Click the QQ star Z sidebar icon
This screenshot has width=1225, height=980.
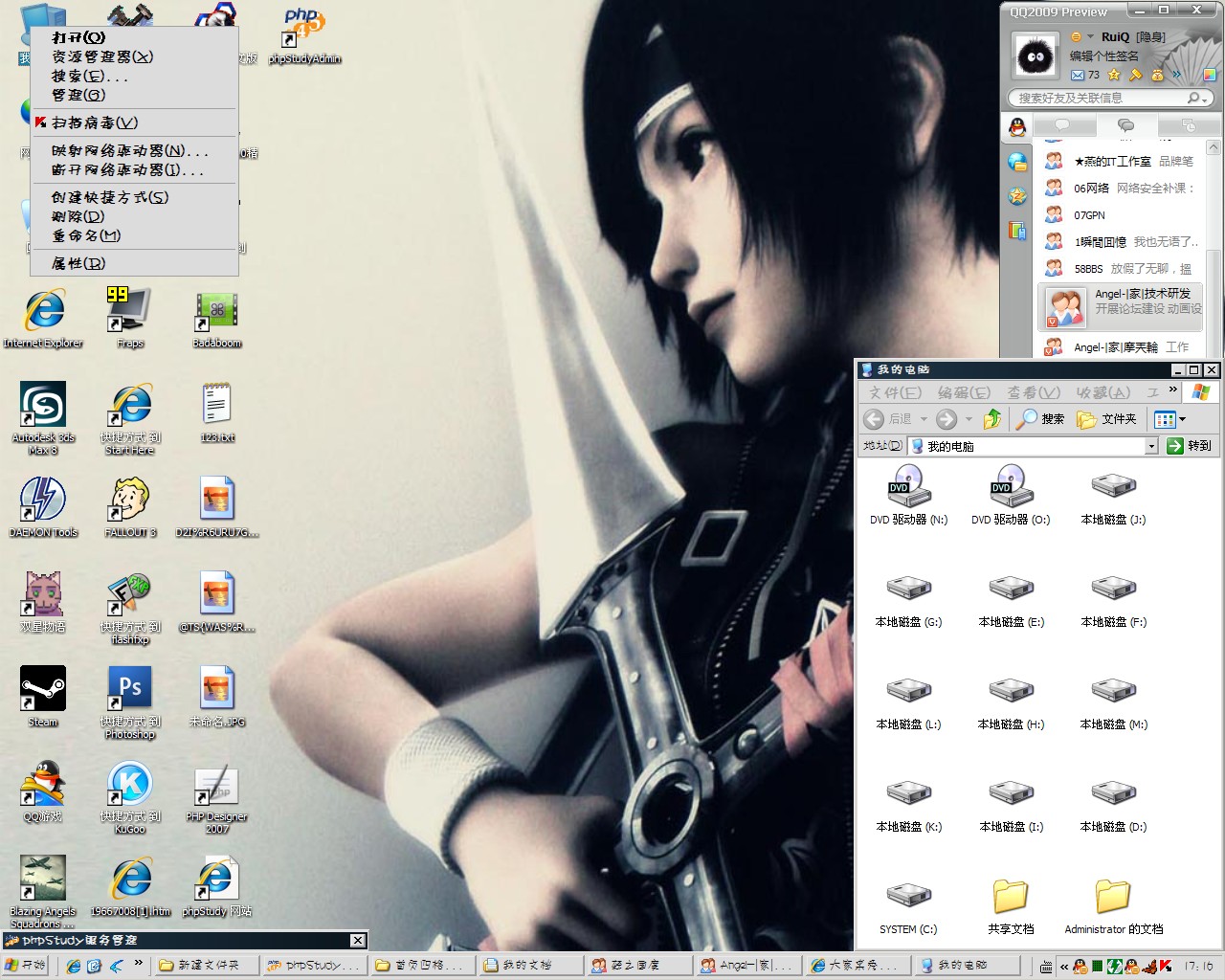coord(1017,196)
